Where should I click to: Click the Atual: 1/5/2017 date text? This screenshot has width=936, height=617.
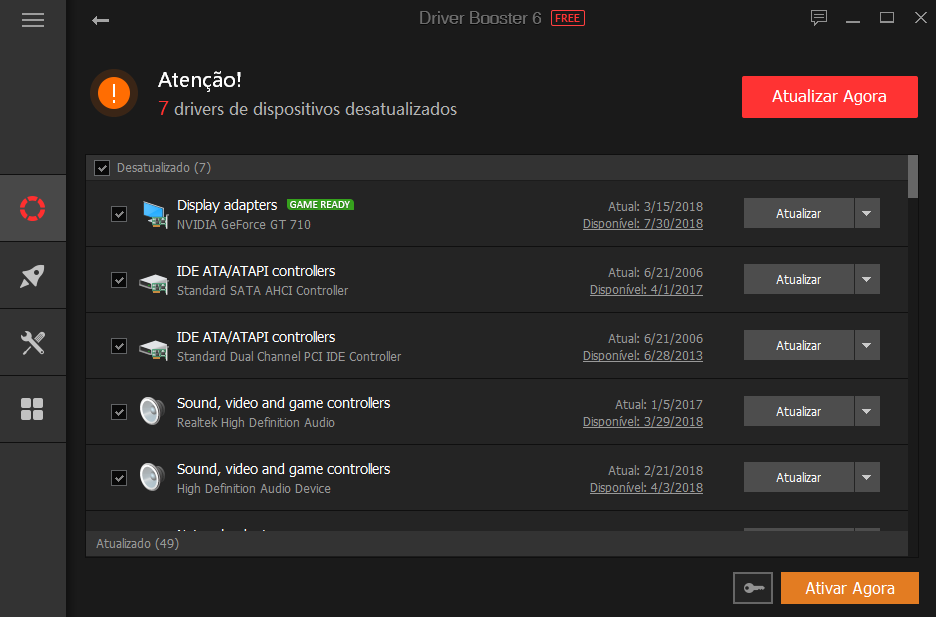[659, 405]
